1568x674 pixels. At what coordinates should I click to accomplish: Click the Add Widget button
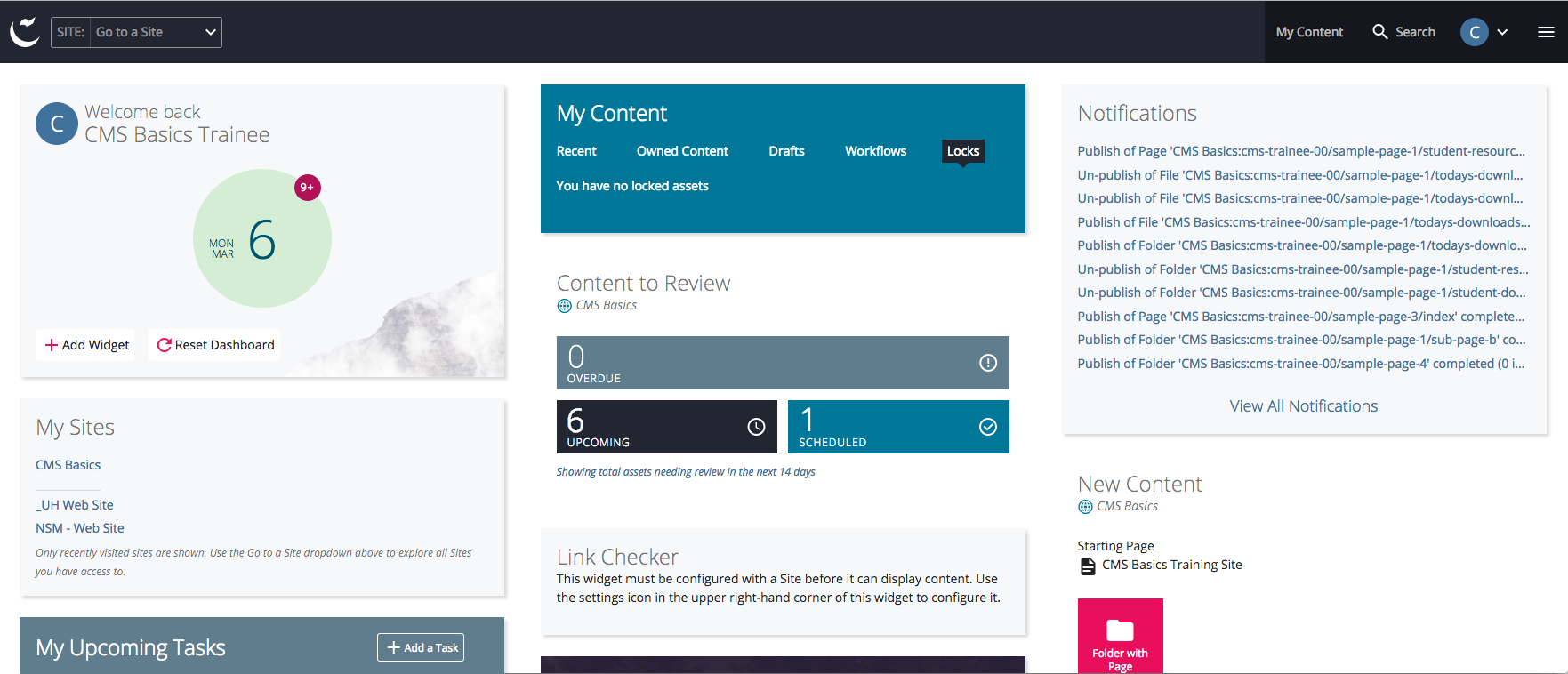[x=86, y=345]
